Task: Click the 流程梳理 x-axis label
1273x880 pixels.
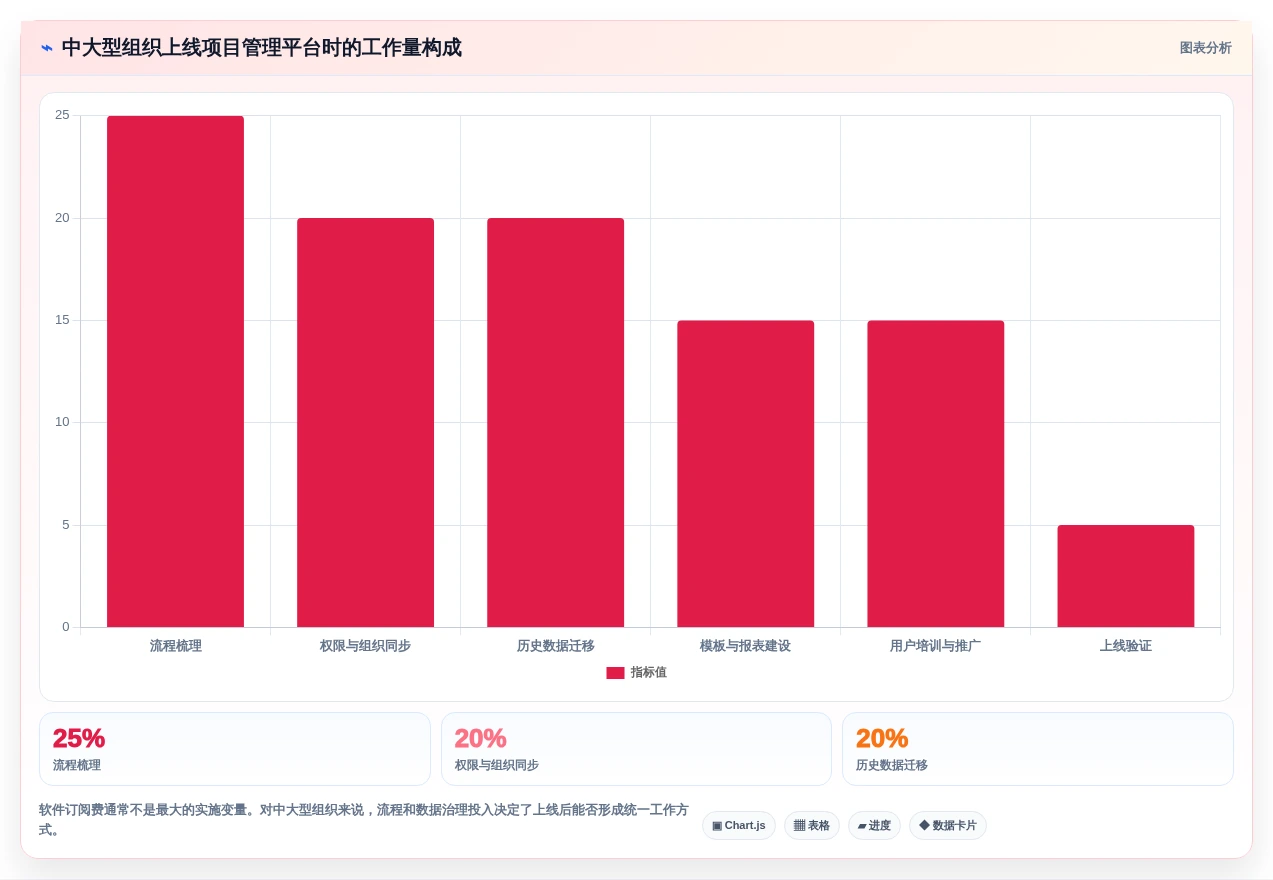Action: 175,646
